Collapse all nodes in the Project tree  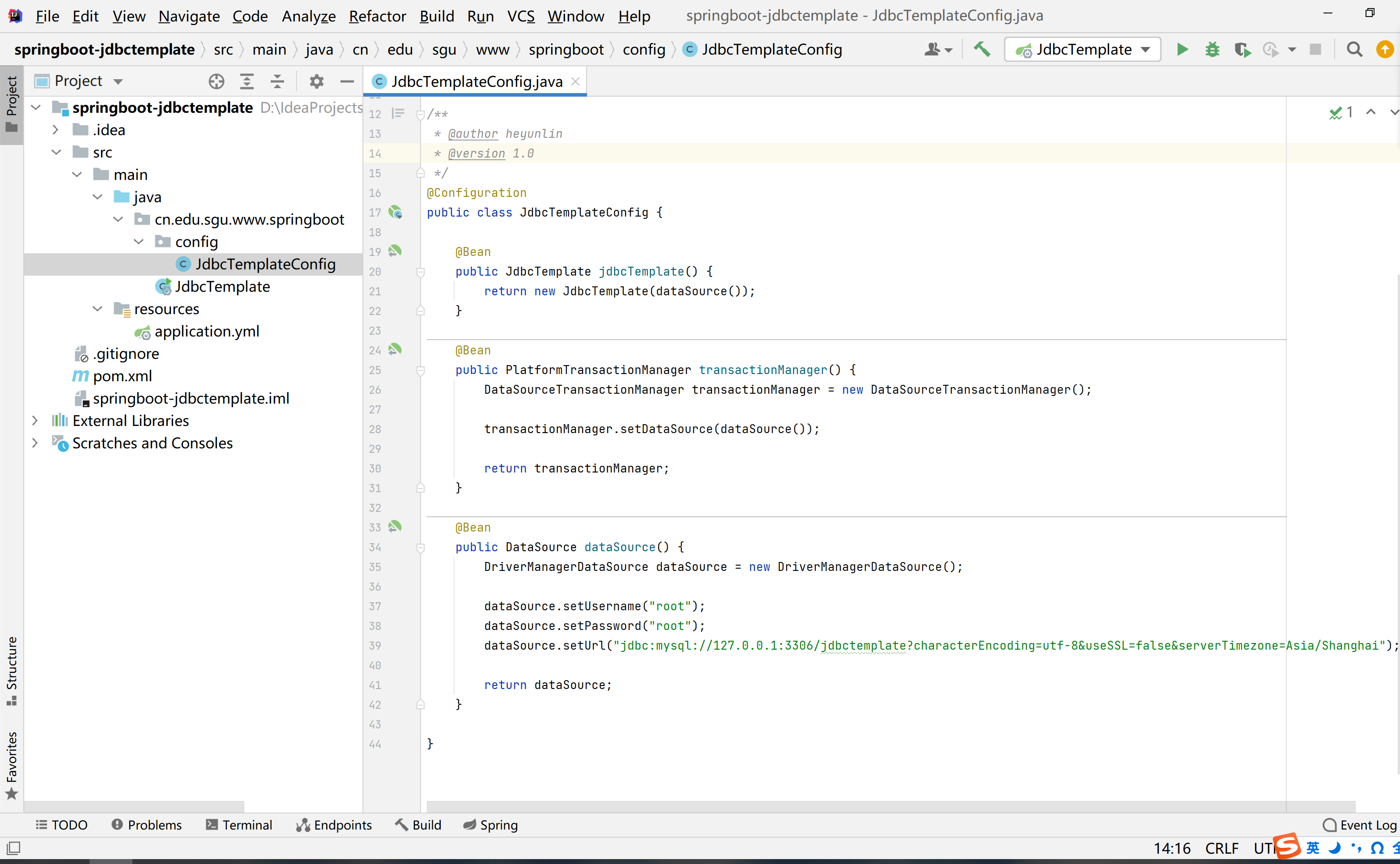(x=277, y=81)
